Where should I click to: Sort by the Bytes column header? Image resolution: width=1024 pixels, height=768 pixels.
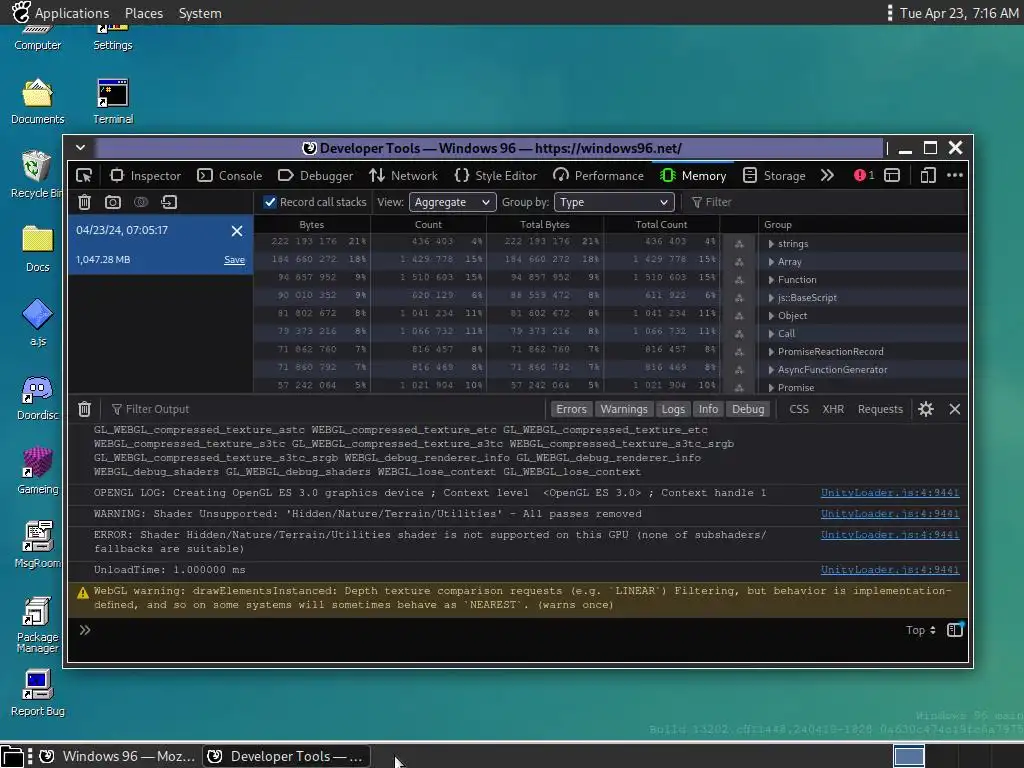pyautogui.click(x=312, y=225)
